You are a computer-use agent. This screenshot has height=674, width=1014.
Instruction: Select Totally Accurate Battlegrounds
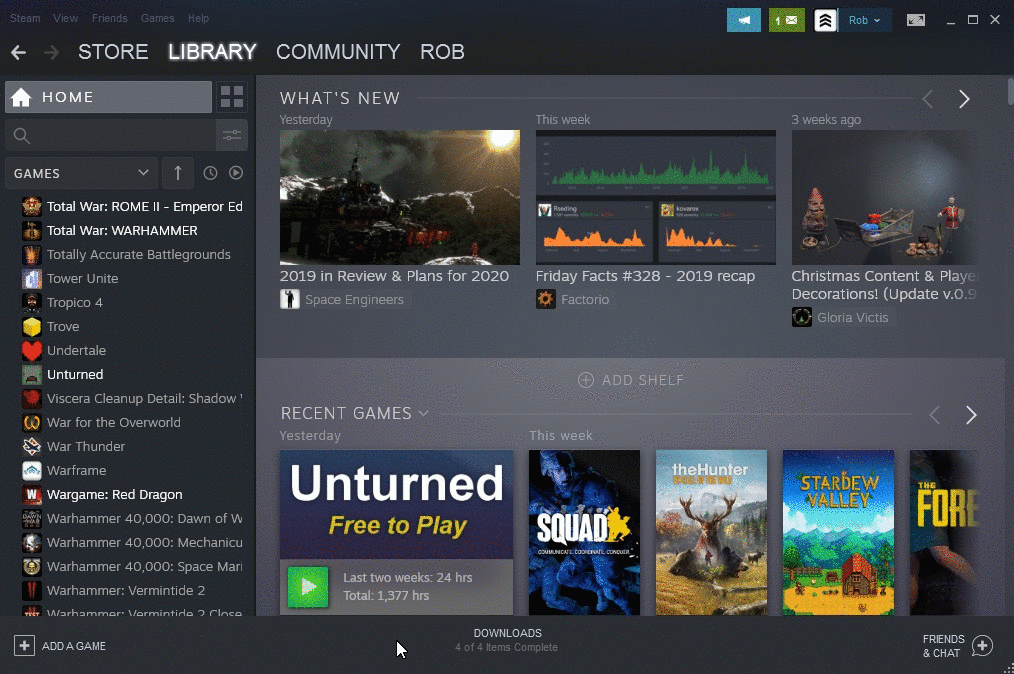click(x=139, y=254)
